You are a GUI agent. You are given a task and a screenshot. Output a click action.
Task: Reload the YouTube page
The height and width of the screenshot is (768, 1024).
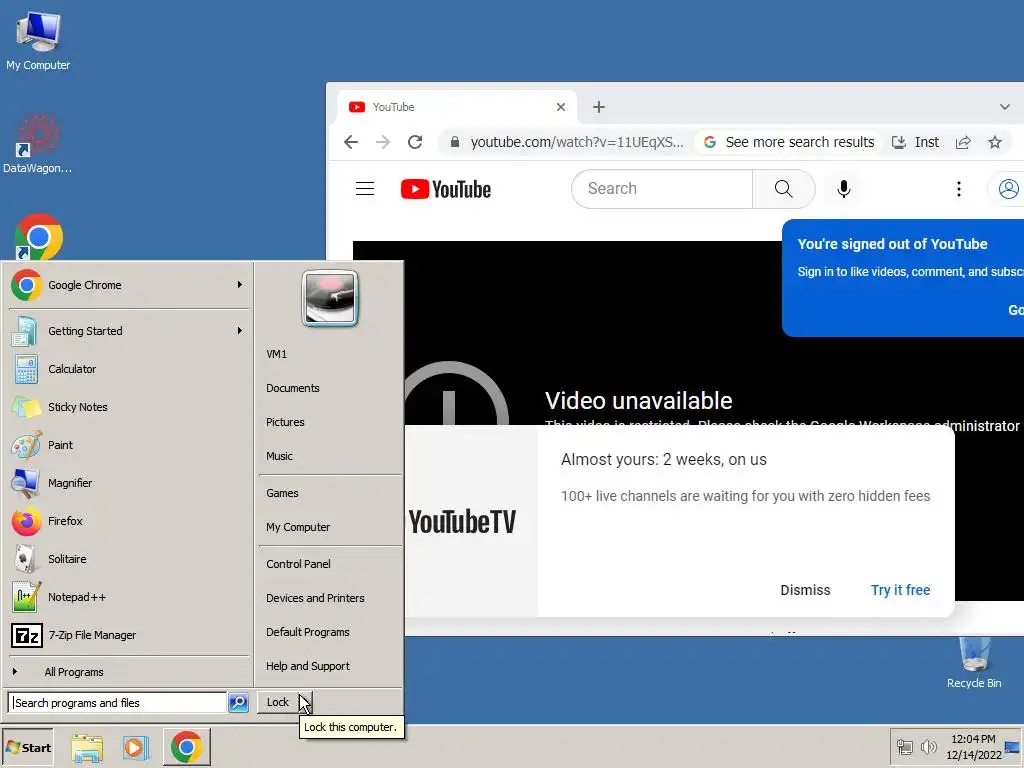point(415,142)
